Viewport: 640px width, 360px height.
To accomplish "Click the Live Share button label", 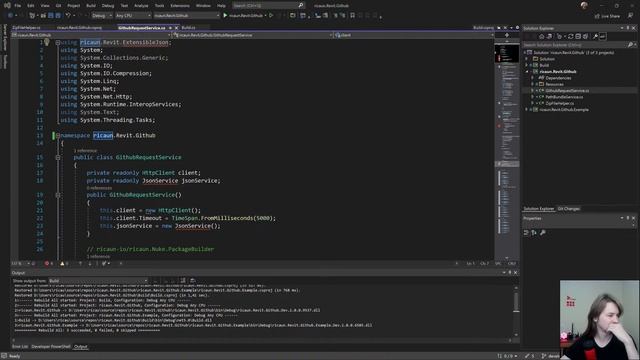I will (x=611, y=16).
